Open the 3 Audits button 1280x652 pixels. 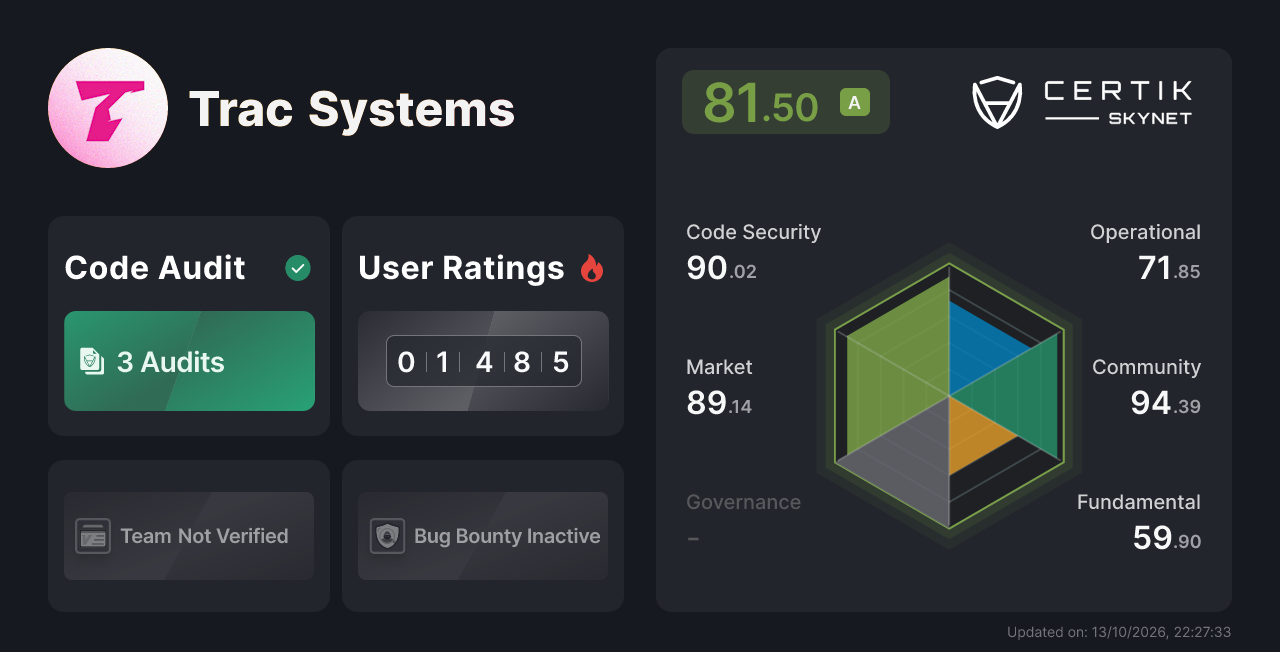[189, 361]
